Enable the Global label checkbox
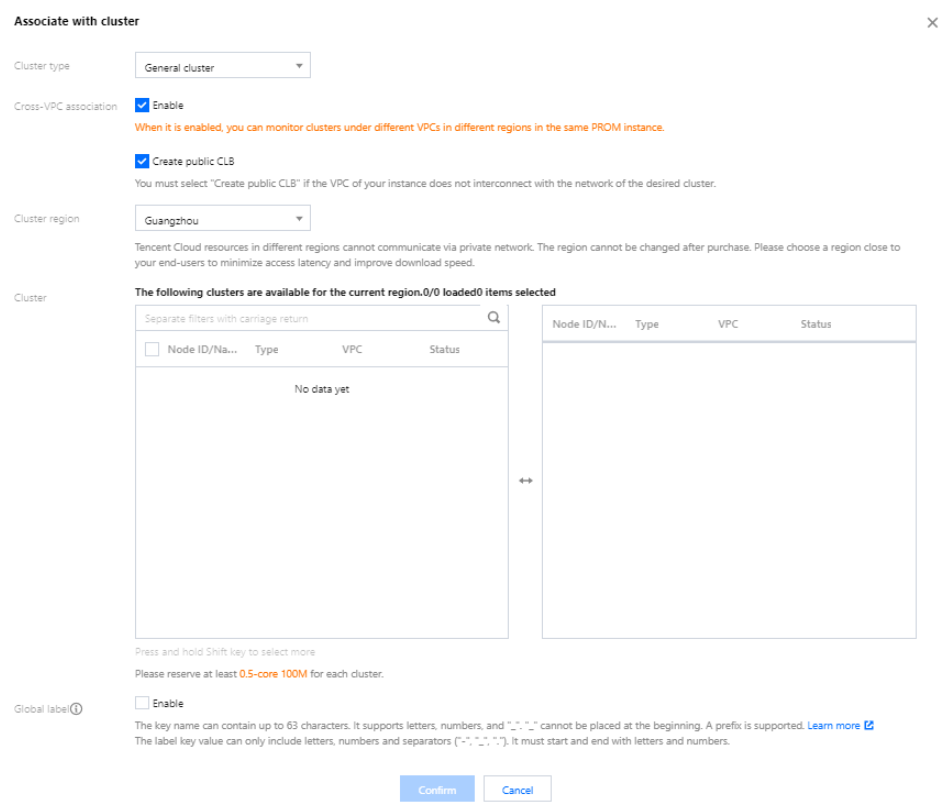Screen dimensions: 950x811 (142, 703)
